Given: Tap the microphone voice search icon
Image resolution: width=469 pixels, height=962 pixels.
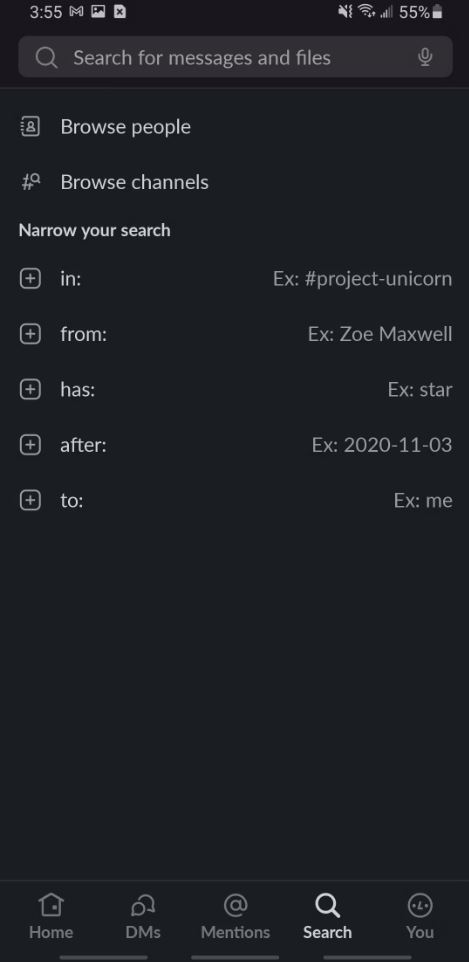Looking at the screenshot, I should (x=425, y=57).
